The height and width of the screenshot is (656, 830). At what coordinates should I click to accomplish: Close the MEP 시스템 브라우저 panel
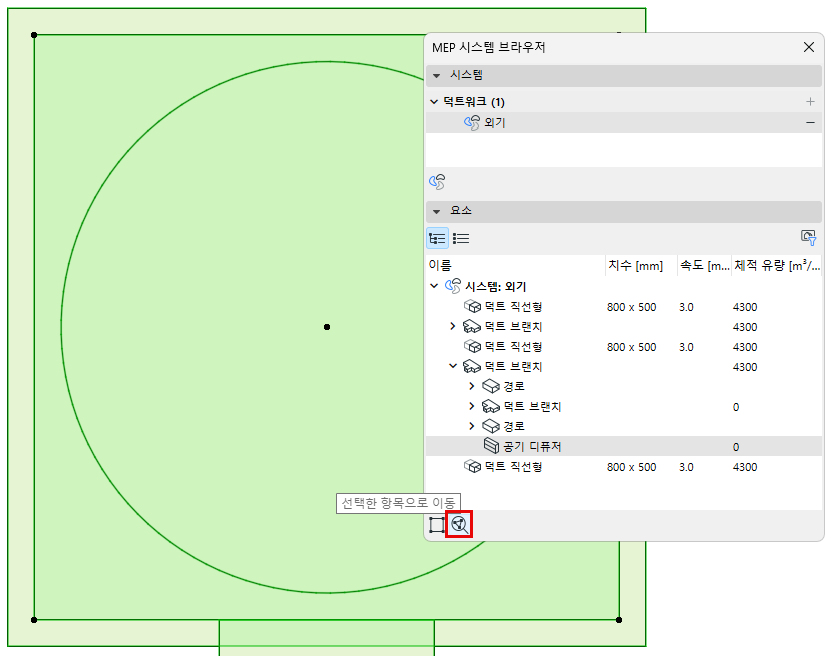tap(809, 47)
